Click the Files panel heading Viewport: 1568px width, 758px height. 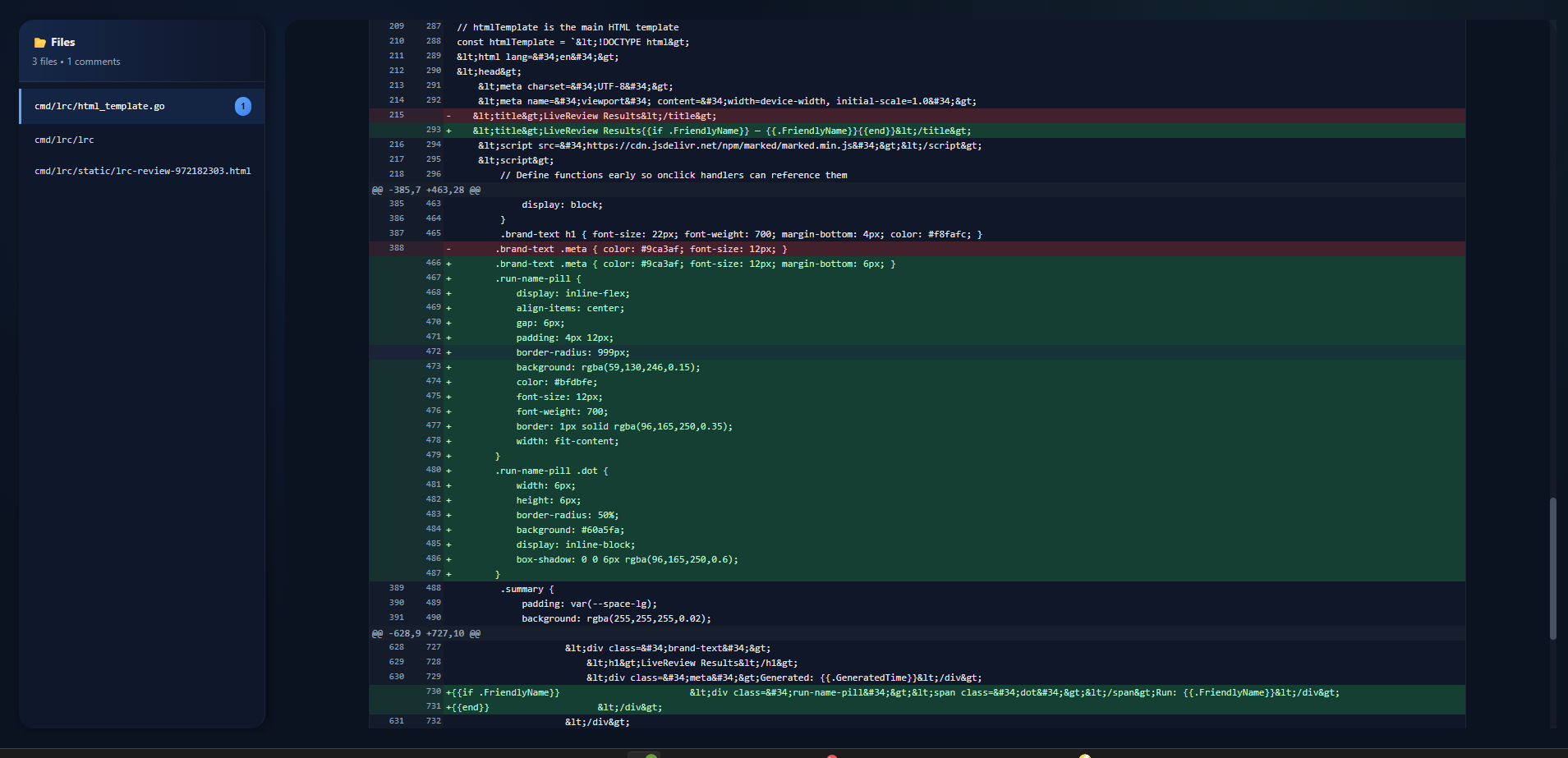62,43
